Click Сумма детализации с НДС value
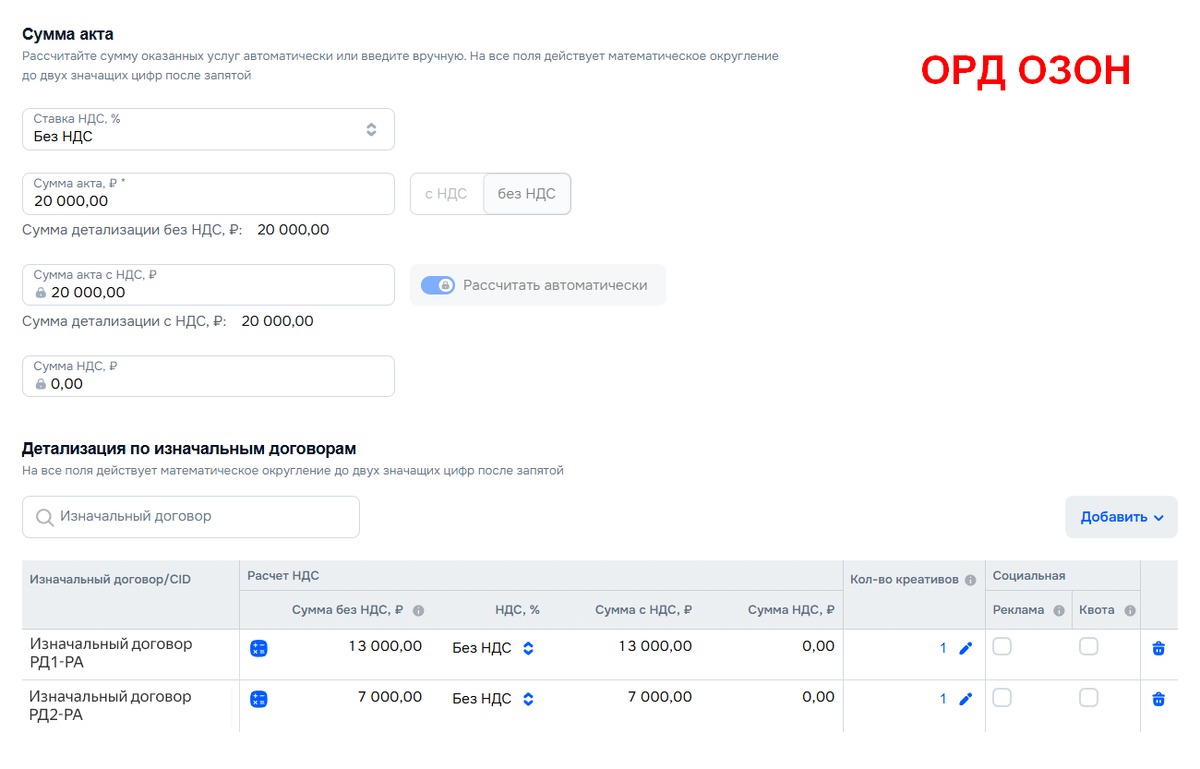 click(277, 321)
